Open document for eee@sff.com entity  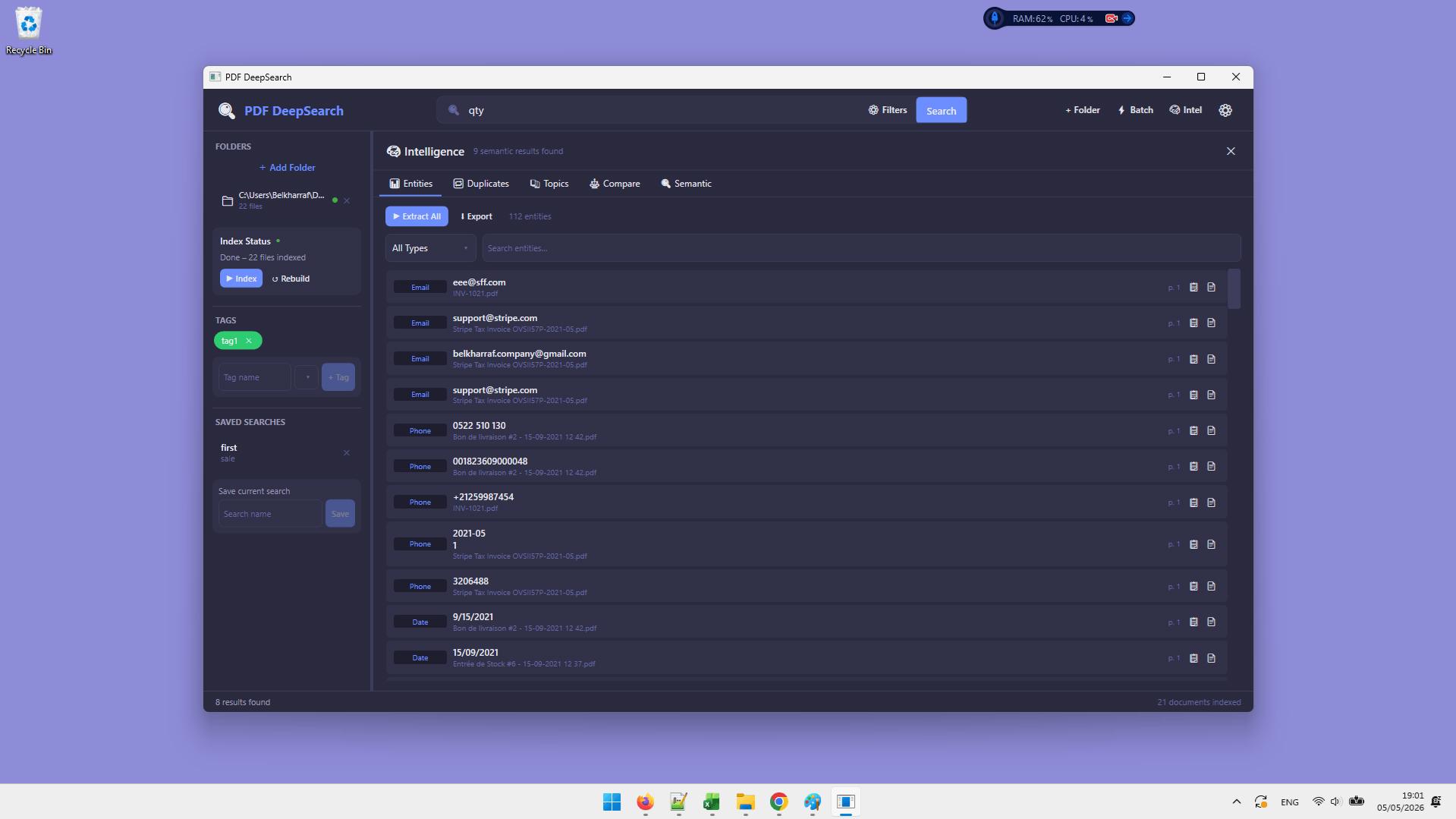coord(1211,288)
